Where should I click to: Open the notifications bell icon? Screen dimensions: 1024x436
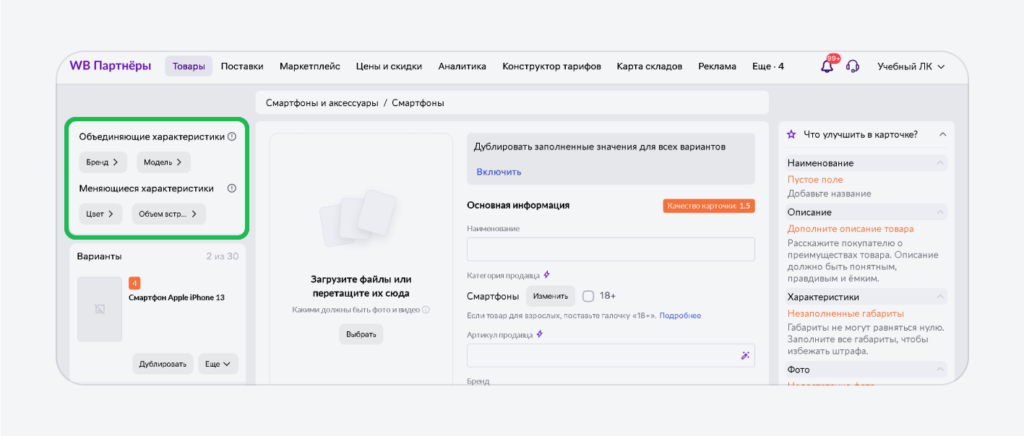(x=827, y=67)
